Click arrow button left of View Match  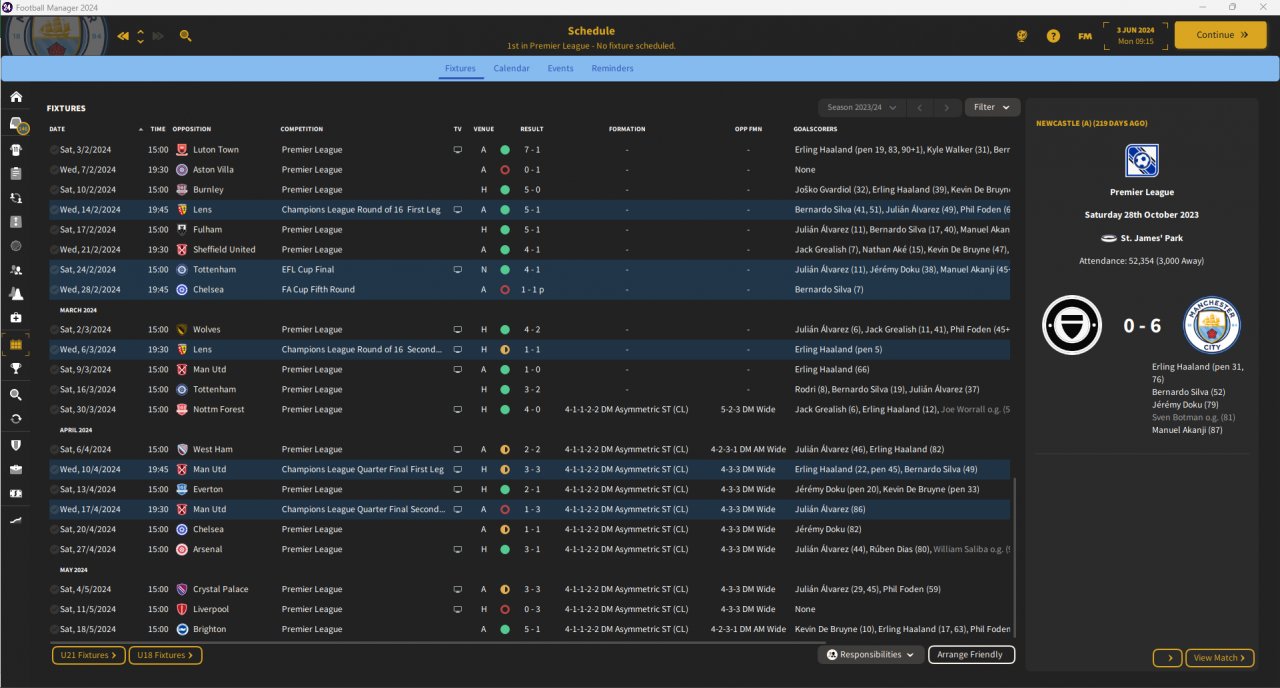click(x=1167, y=658)
